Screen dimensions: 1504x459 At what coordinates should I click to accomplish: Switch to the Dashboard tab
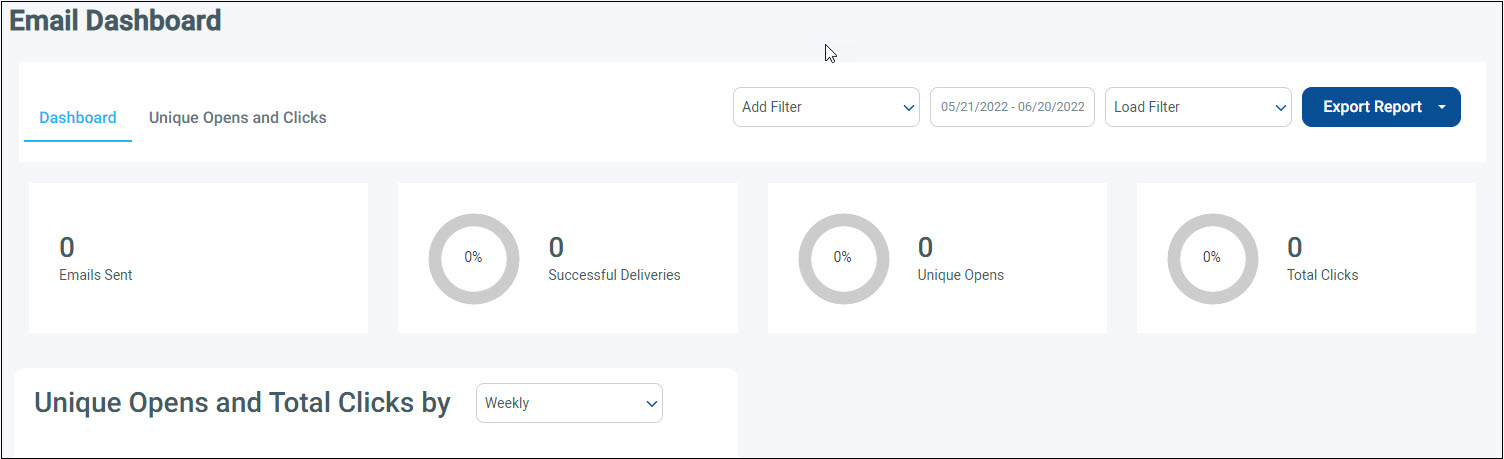coord(78,118)
